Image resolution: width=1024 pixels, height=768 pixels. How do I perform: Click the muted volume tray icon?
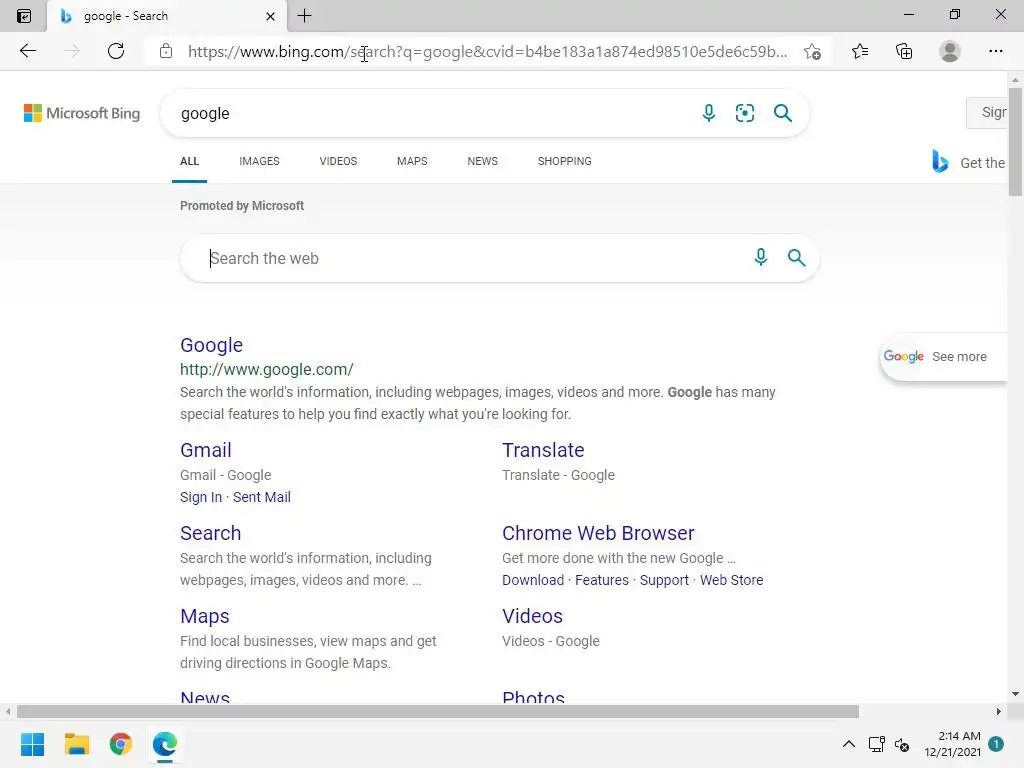coord(902,744)
